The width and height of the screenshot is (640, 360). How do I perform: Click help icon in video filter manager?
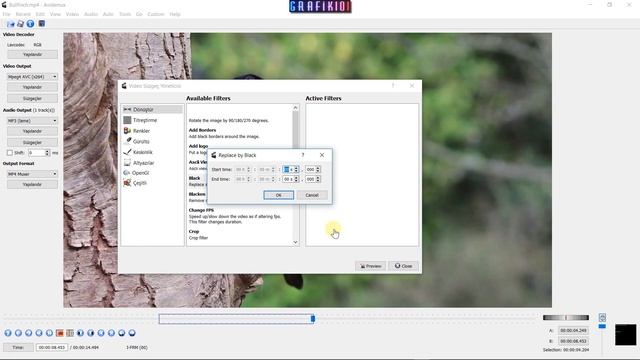click(393, 86)
